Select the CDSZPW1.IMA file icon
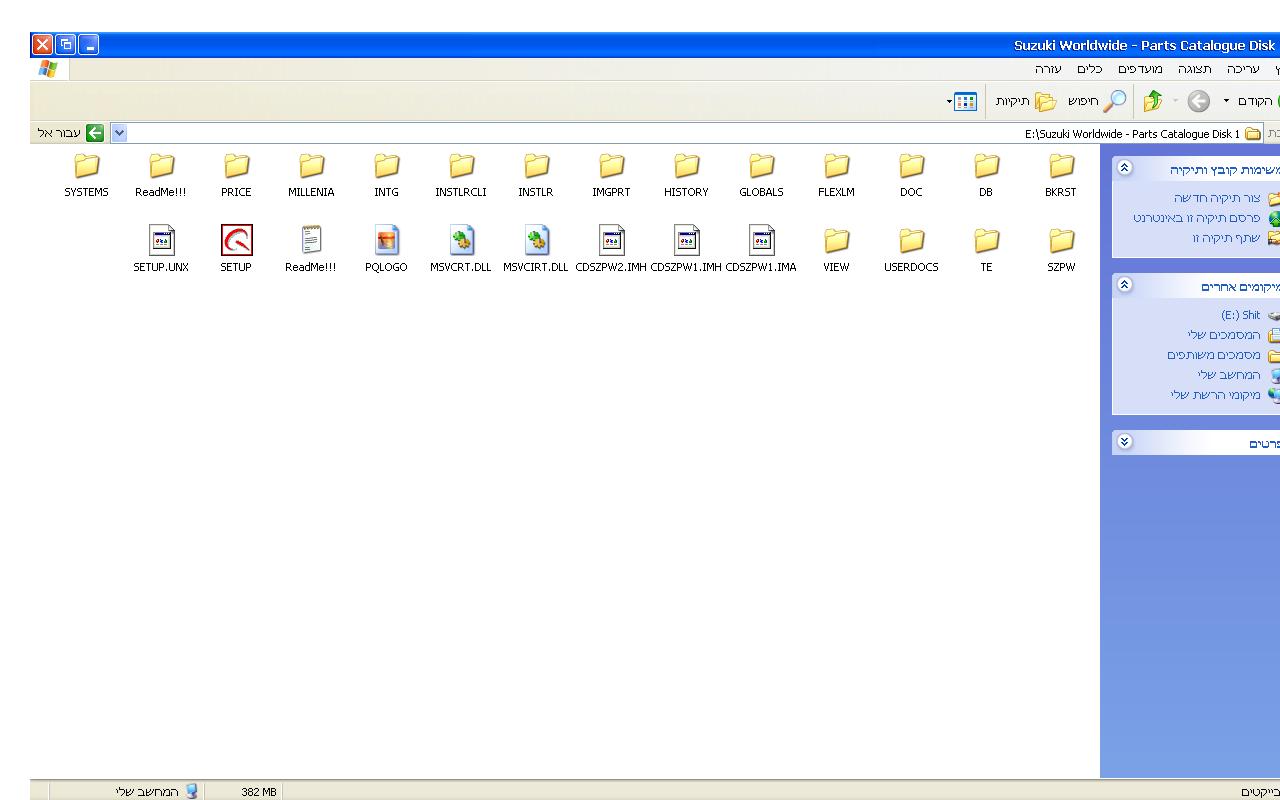Image resolution: width=1280 pixels, height=800 pixels. 761,241
